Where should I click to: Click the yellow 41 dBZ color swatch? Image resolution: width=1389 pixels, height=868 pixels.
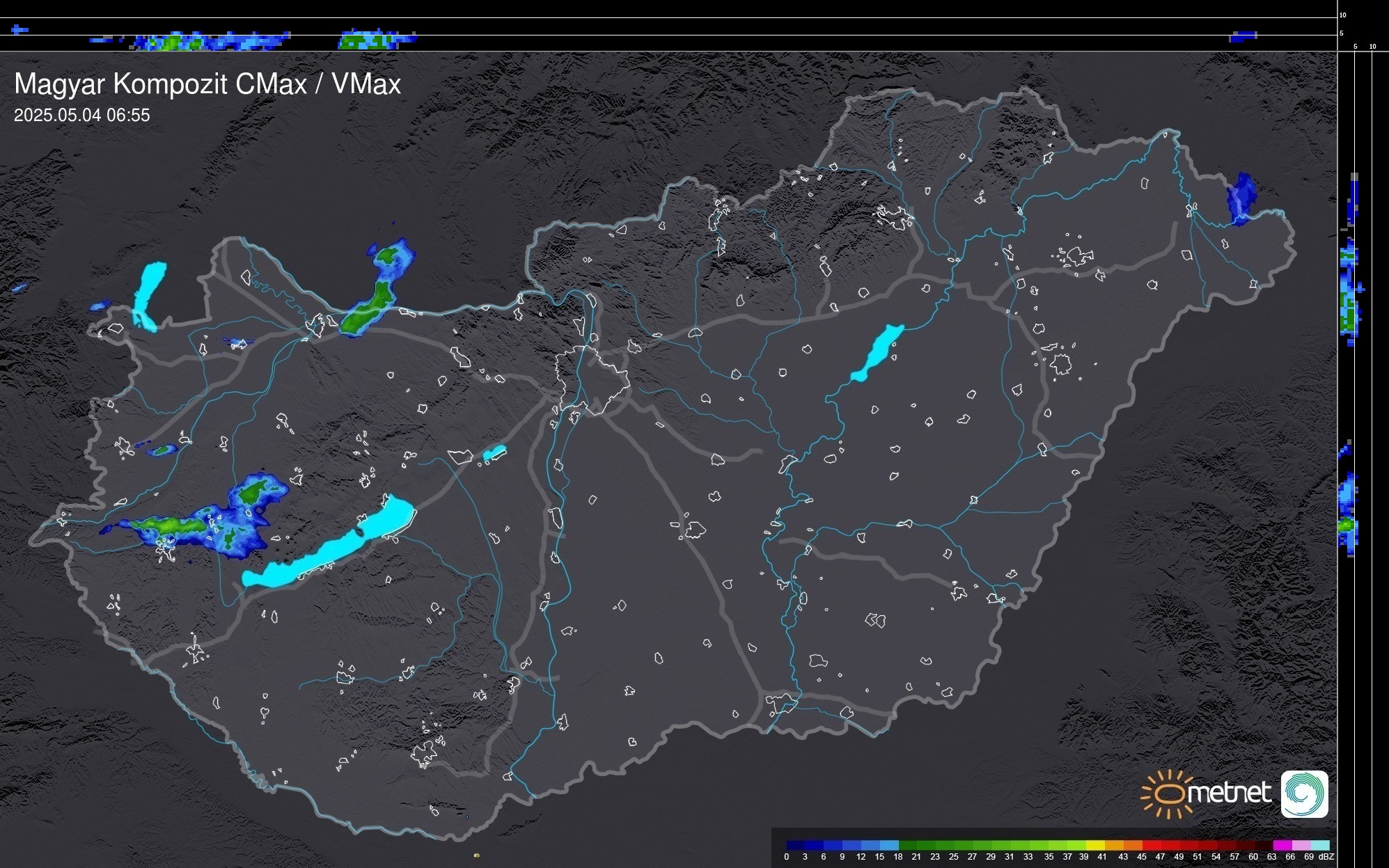1096,845
